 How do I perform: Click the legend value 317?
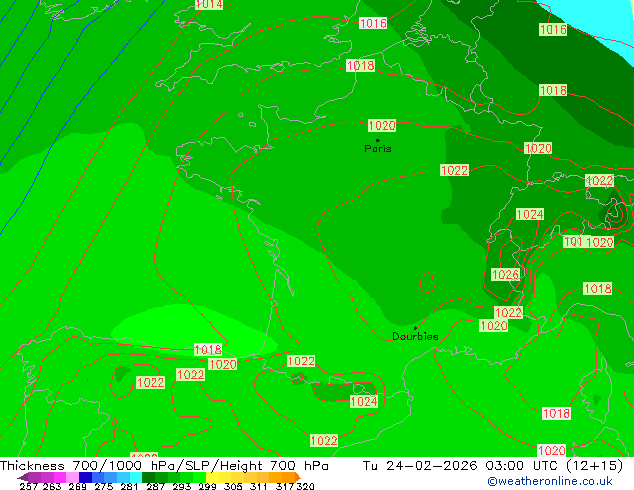[285, 486]
